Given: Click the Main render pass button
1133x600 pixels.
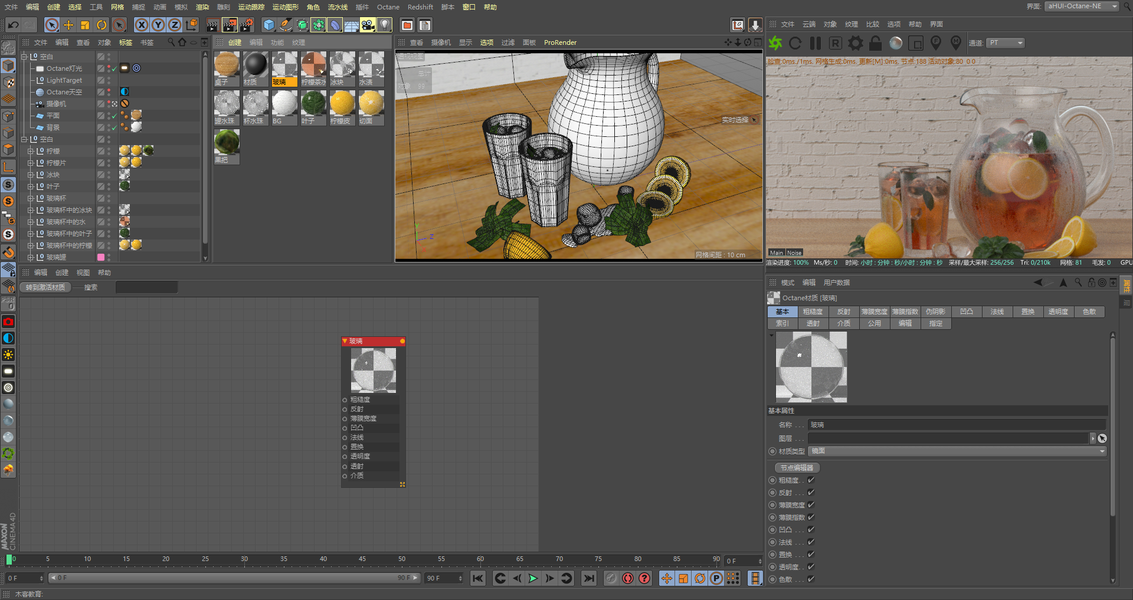Looking at the screenshot, I should click(777, 253).
